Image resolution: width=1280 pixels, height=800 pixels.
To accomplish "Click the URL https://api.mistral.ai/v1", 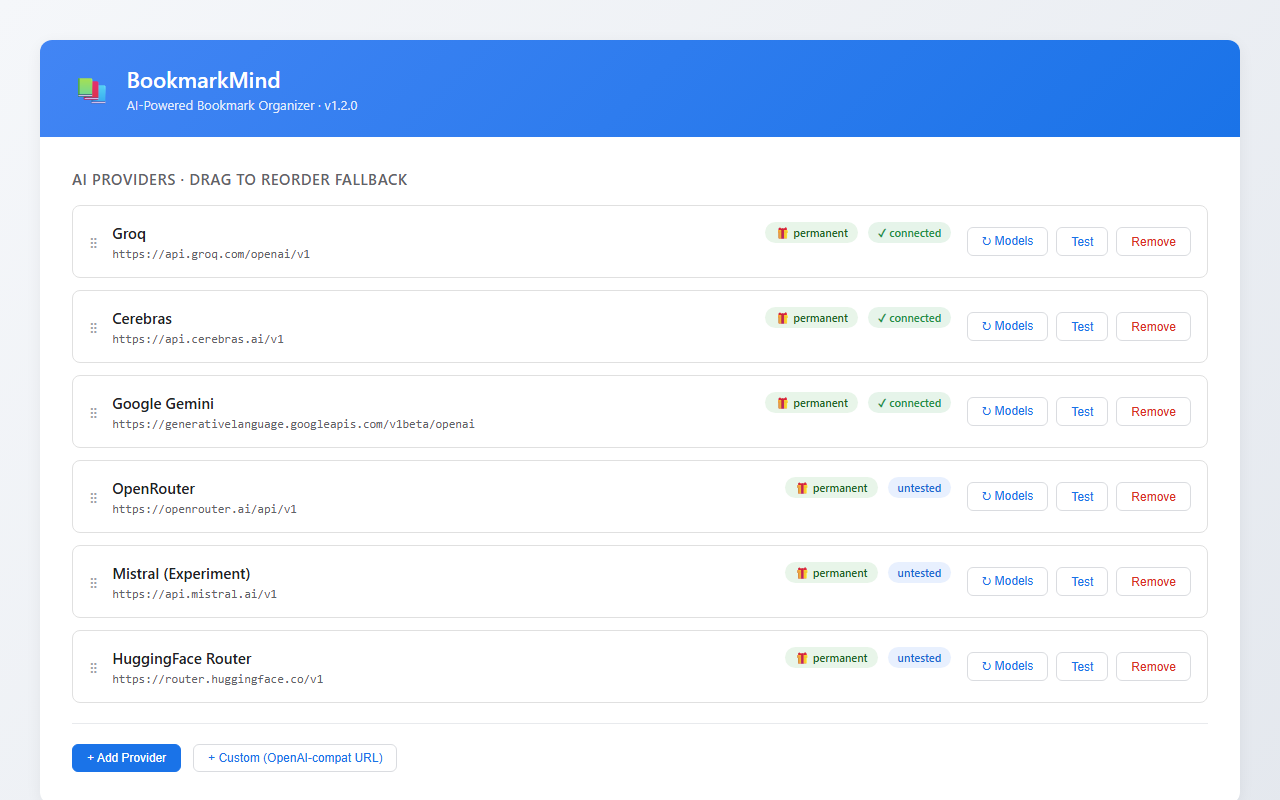I will click(x=194, y=594).
